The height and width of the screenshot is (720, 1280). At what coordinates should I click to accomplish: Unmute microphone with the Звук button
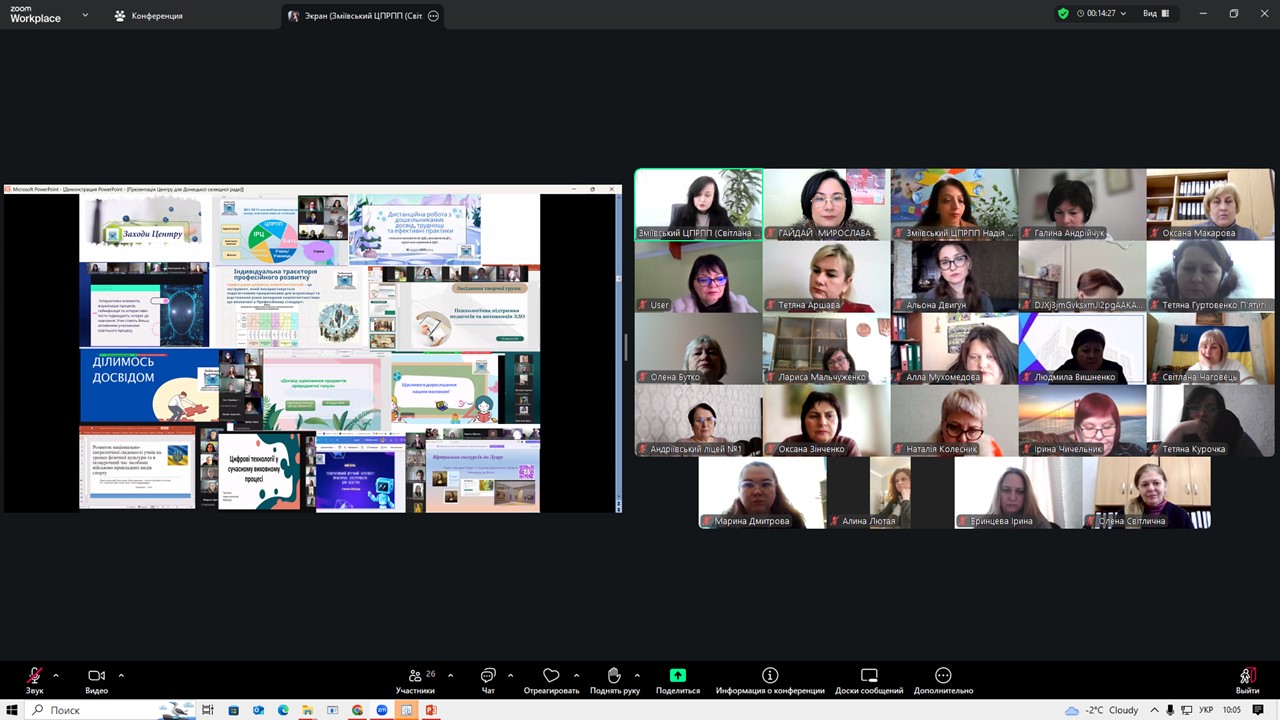tap(34, 677)
